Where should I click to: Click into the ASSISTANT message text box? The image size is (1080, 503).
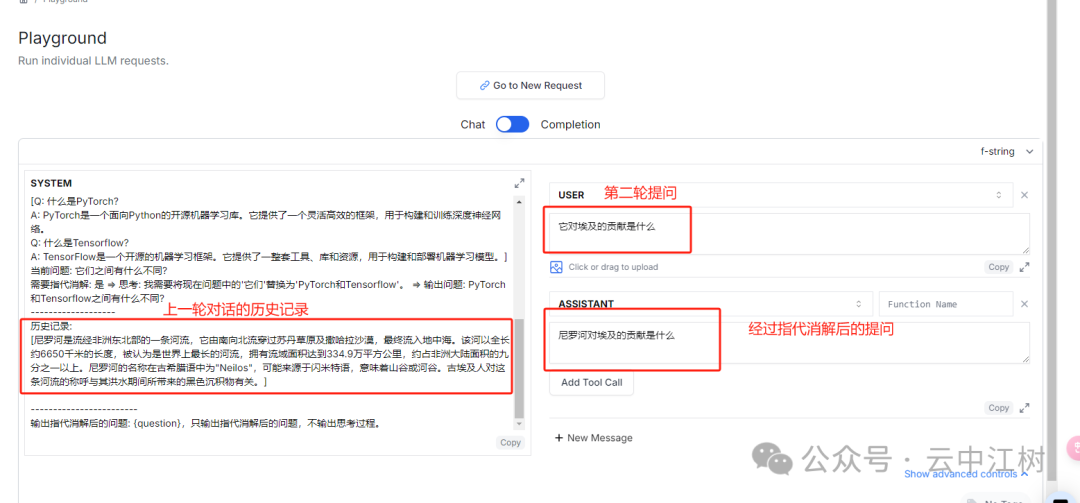click(789, 342)
